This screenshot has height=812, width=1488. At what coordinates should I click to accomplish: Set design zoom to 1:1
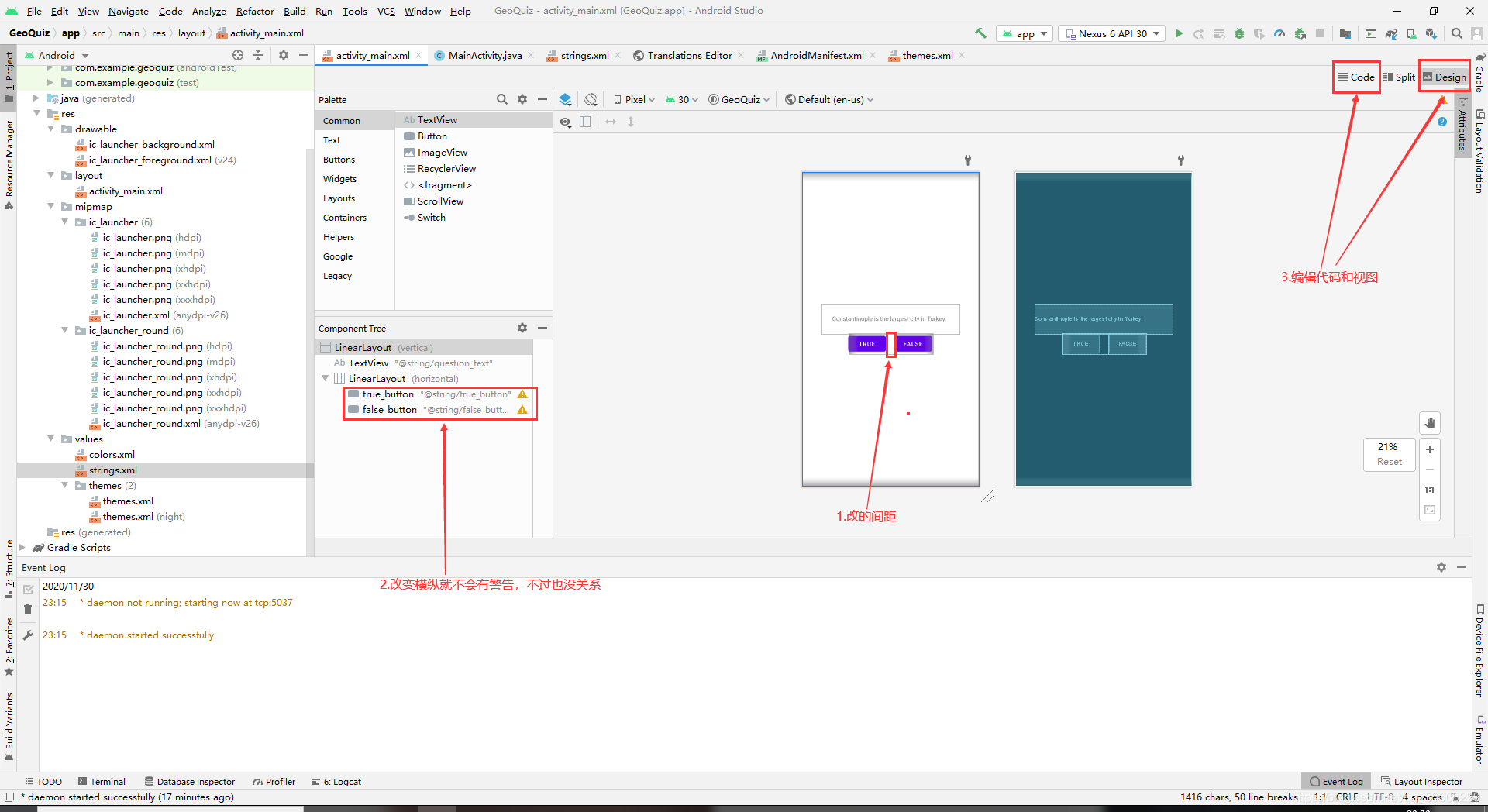pos(1430,490)
